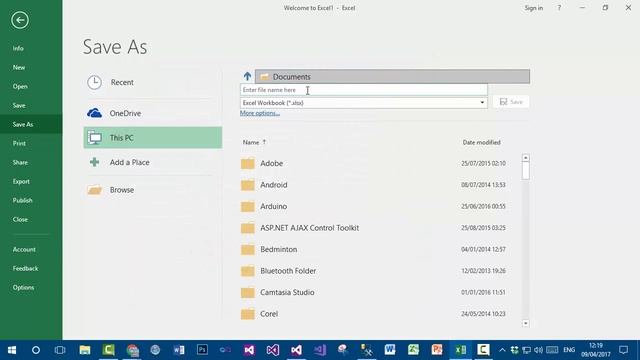This screenshot has height=360, width=640.
Task: Open the Windows Start menu
Action: pyautogui.click(x=12, y=350)
